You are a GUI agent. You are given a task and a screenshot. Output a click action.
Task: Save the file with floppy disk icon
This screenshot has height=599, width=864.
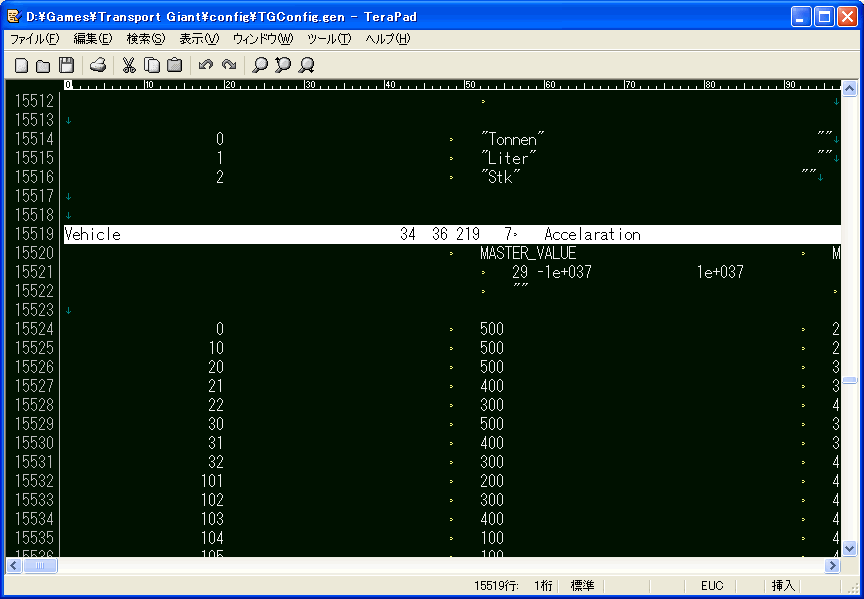(x=66, y=65)
